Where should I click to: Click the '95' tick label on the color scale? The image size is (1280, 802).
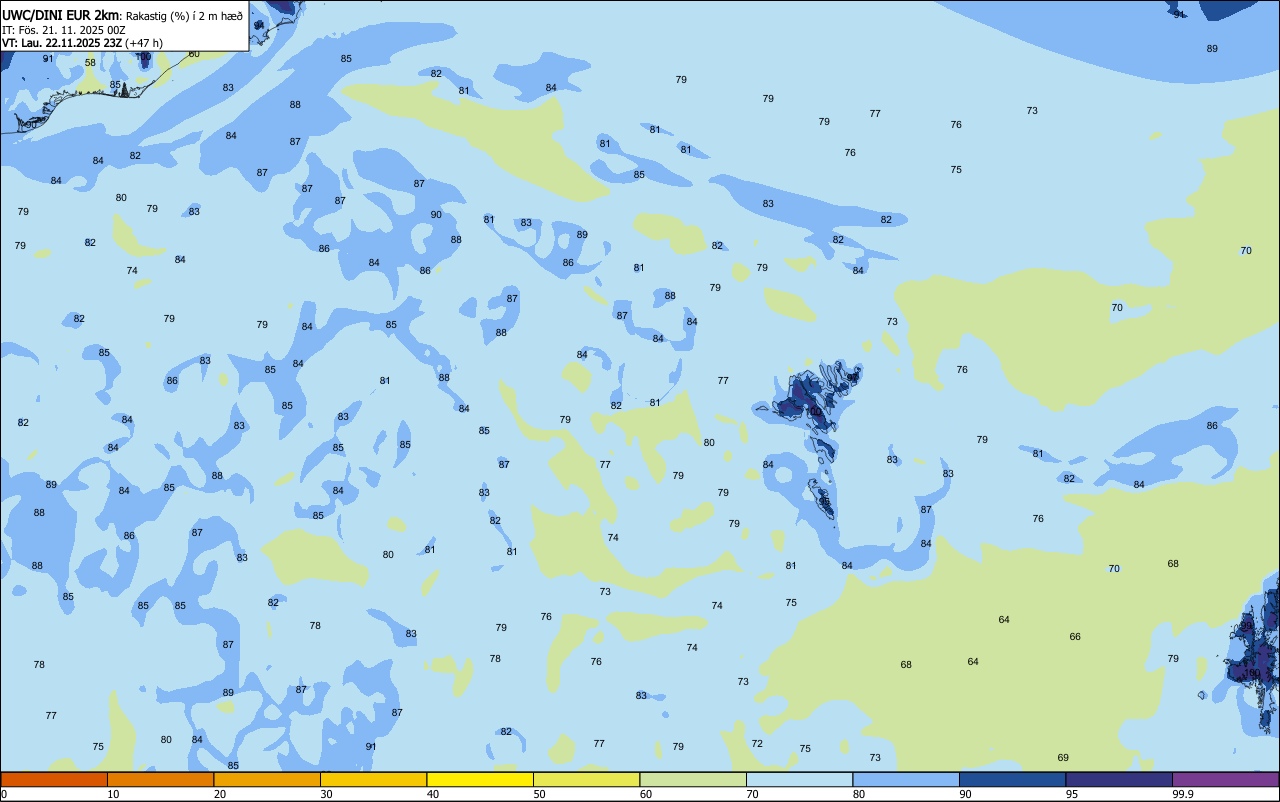1071,794
